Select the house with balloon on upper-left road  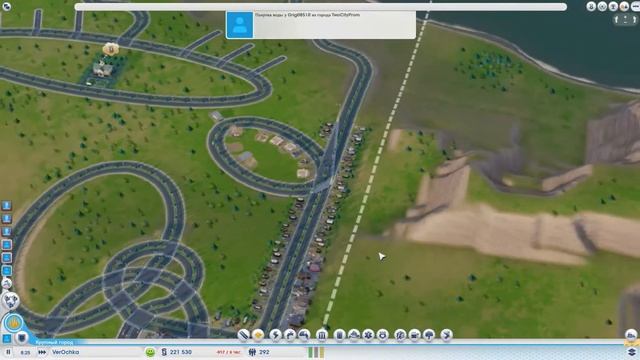point(103,69)
